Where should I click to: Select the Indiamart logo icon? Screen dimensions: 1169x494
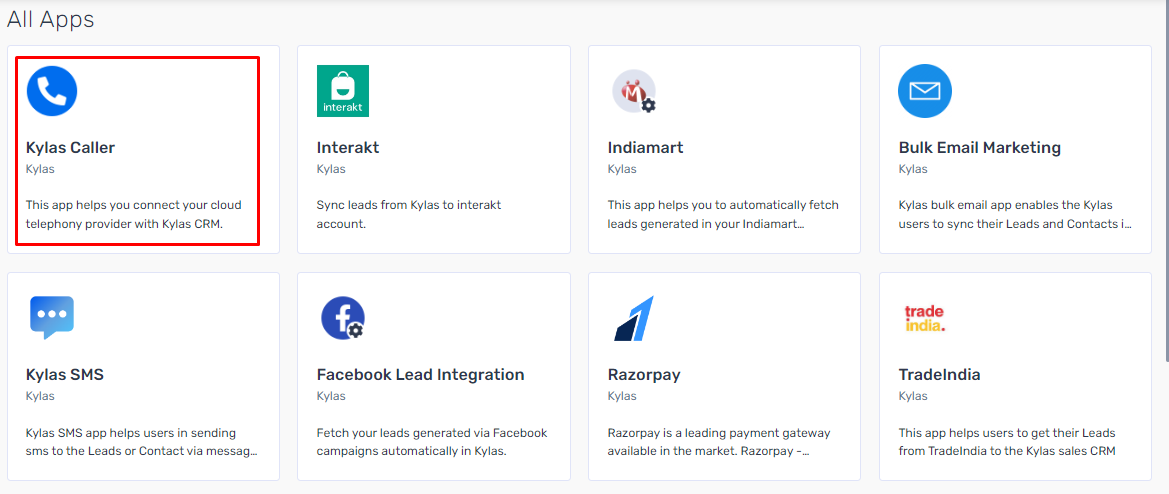(x=634, y=92)
